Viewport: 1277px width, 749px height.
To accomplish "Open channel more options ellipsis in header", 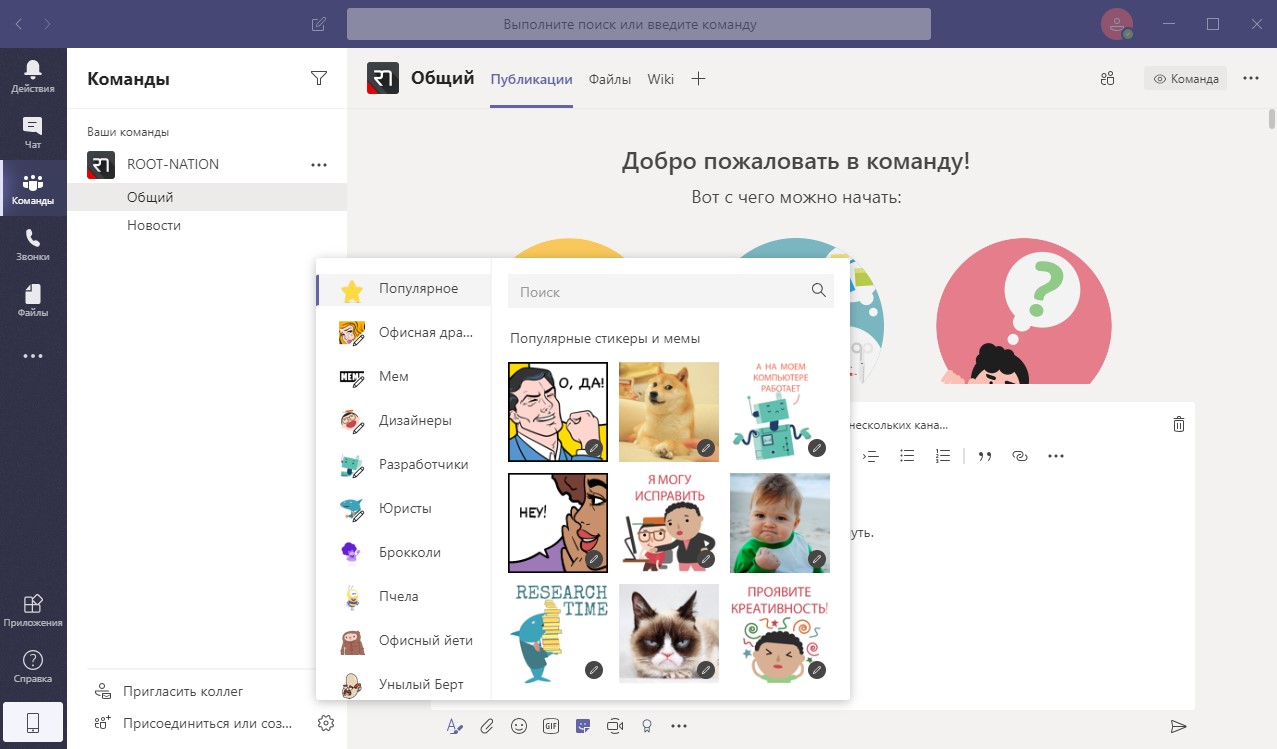I will tap(1251, 78).
